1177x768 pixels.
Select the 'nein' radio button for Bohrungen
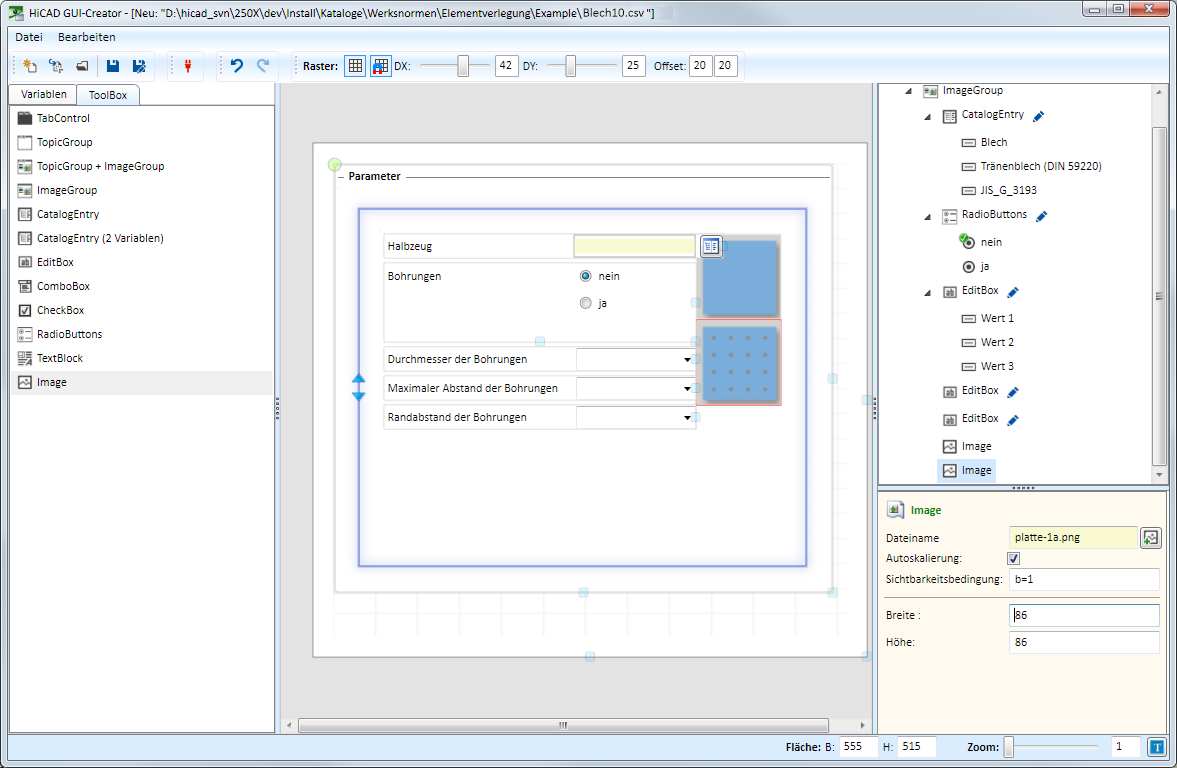[585, 276]
